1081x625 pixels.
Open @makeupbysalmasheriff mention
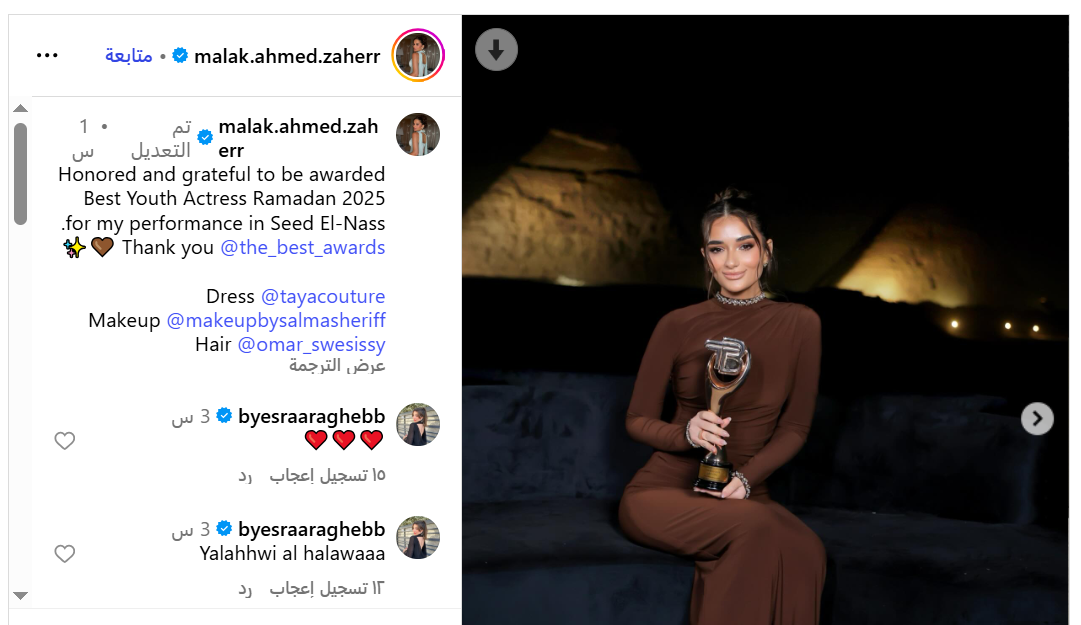[x=276, y=320]
